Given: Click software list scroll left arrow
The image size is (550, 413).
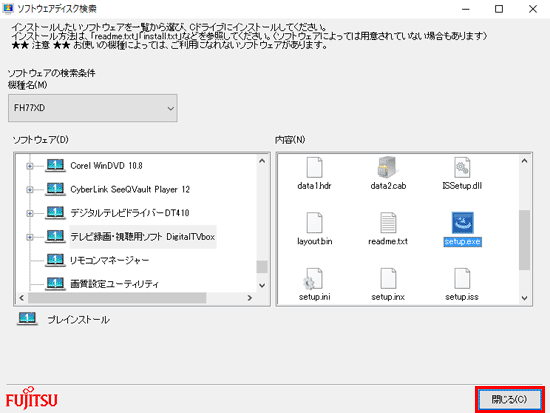Looking at the screenshot, I should (x=22, y=298).
